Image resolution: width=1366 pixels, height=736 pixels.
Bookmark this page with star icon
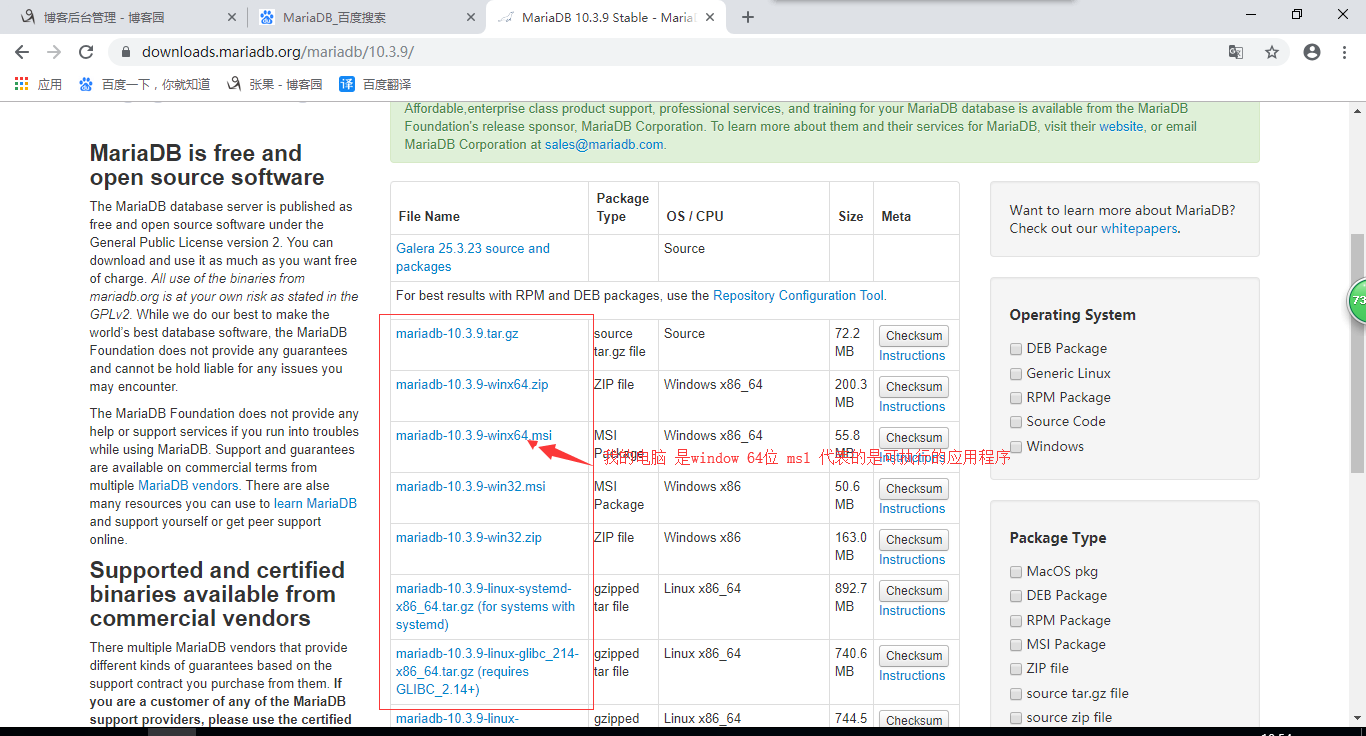(1272, 52)
